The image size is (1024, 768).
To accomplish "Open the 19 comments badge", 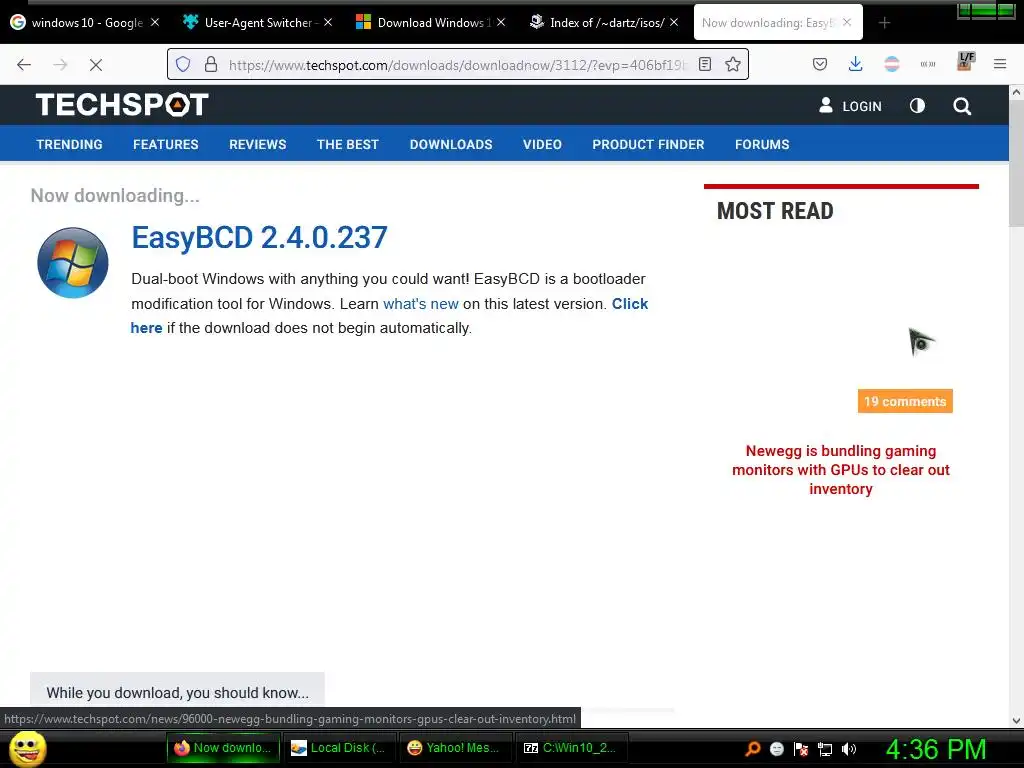I will pyautogui.click(x=905, y=401).
